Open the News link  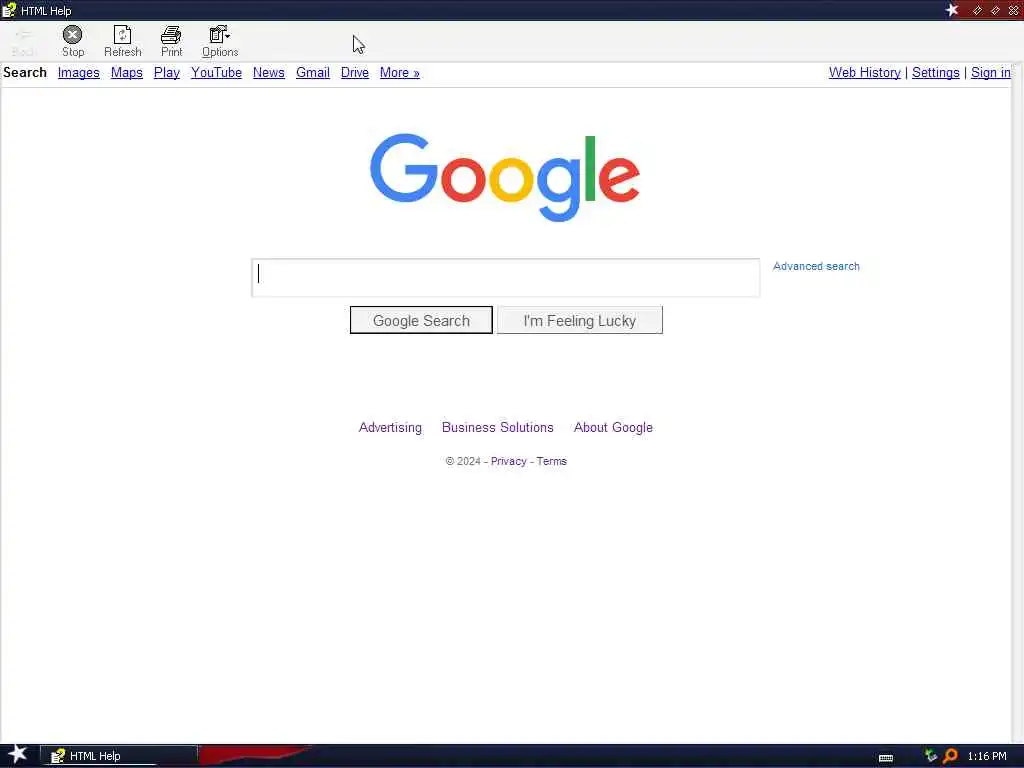point(268,72)
